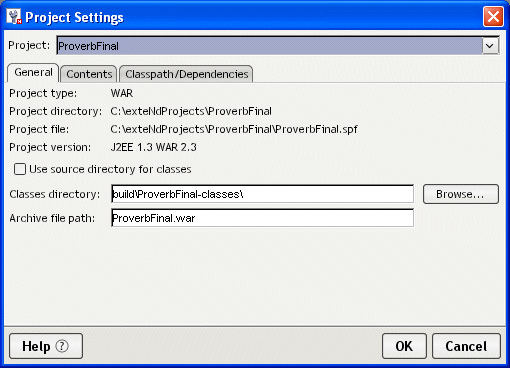510x368 pixels.
Task: Open the Classpath/Dependencies tab
Action: (186, 74)
